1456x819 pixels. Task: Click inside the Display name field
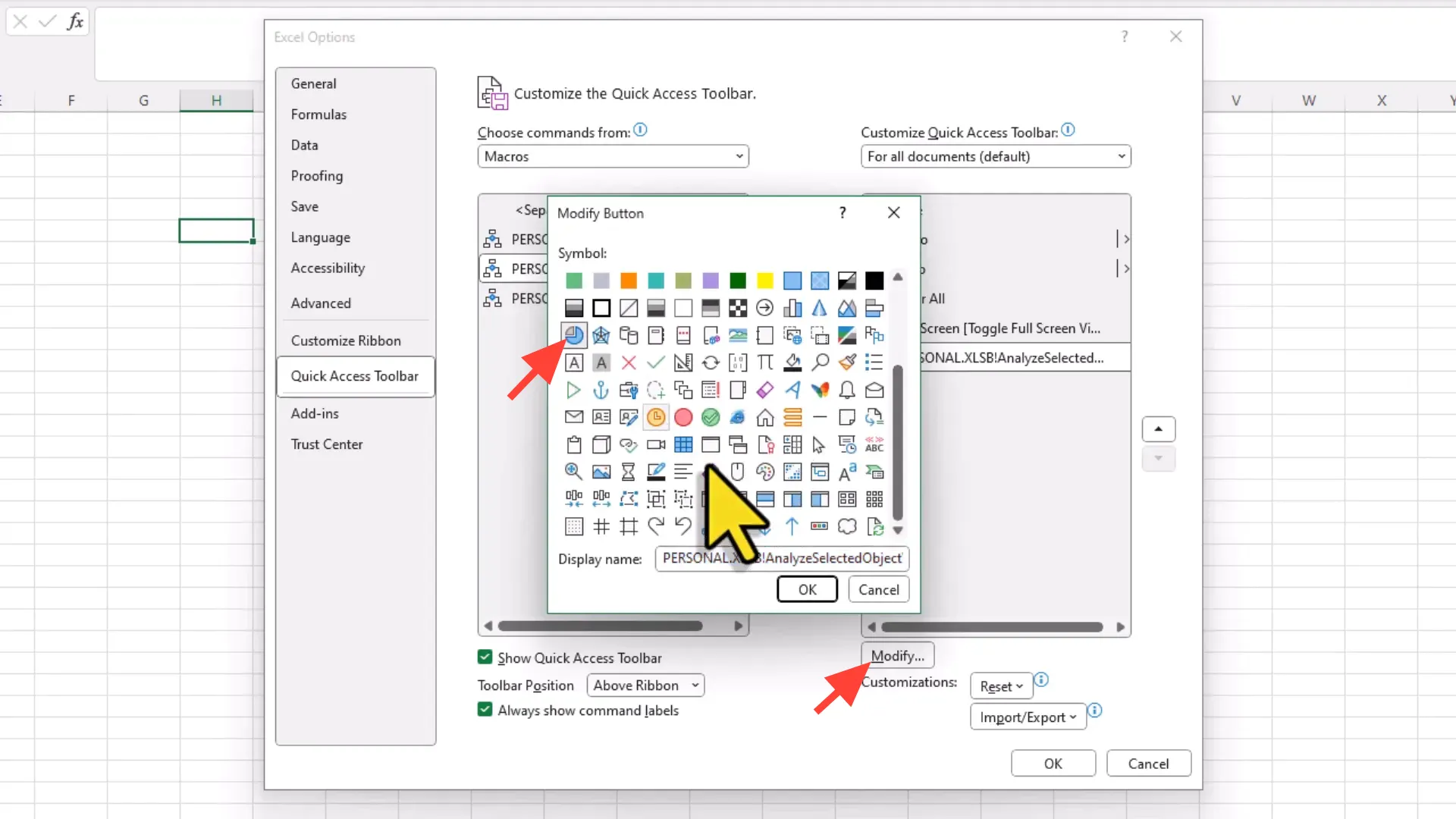[781, 559]
